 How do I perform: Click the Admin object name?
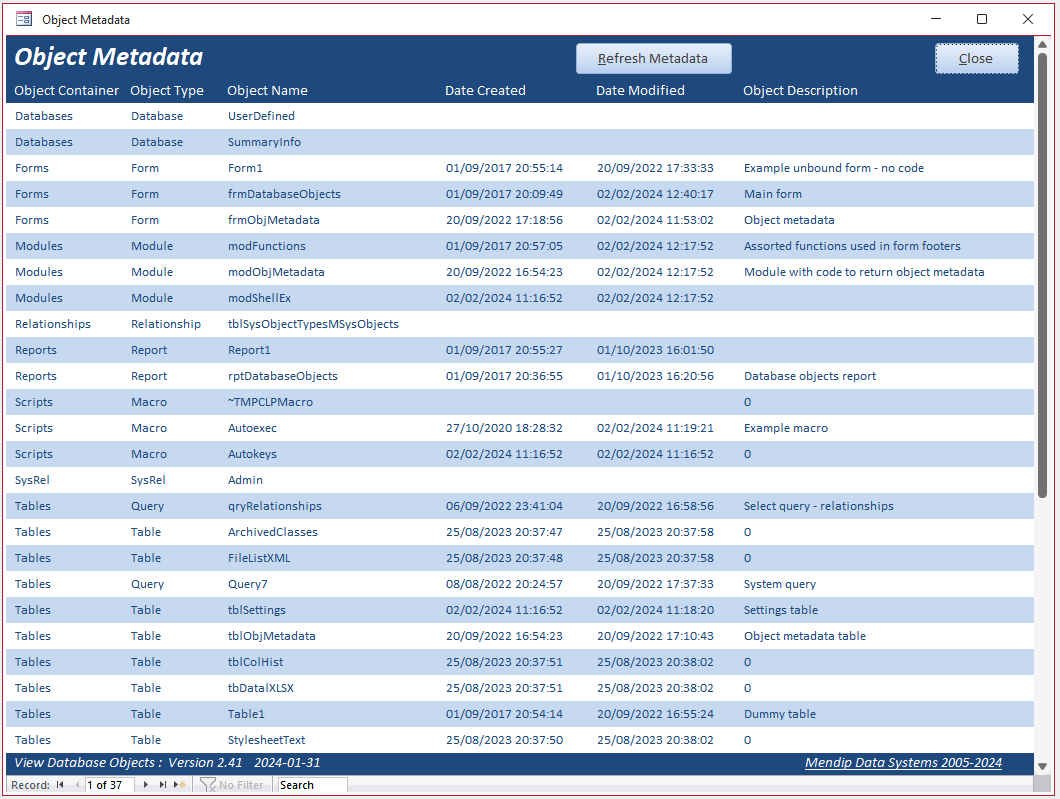245,480
